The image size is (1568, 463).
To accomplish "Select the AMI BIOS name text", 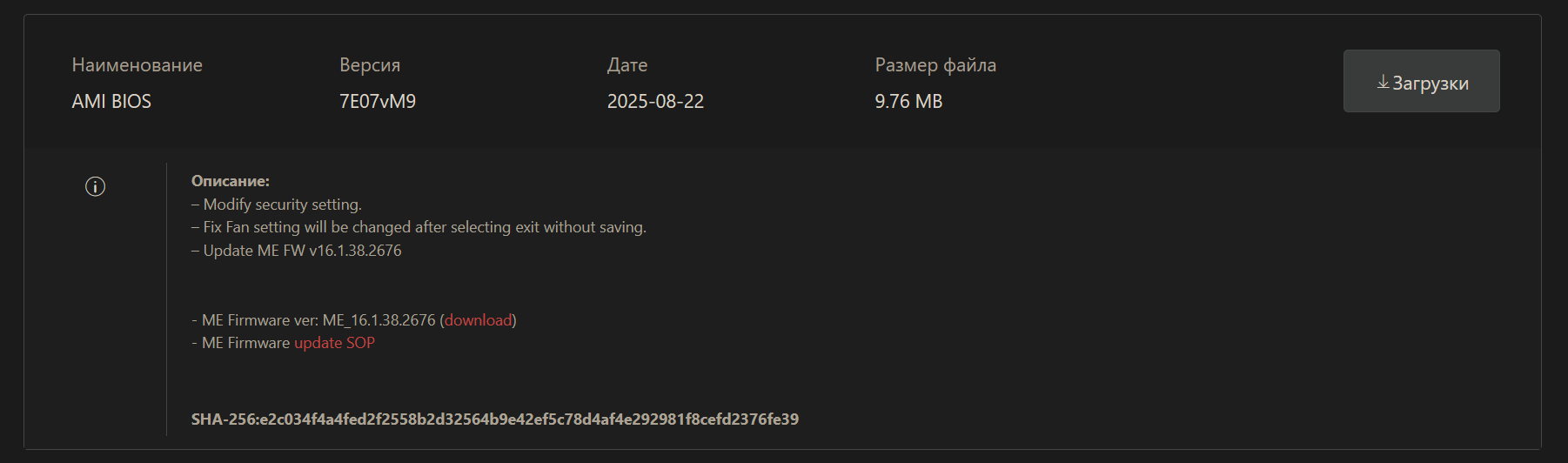I will [x=111, y=102].
